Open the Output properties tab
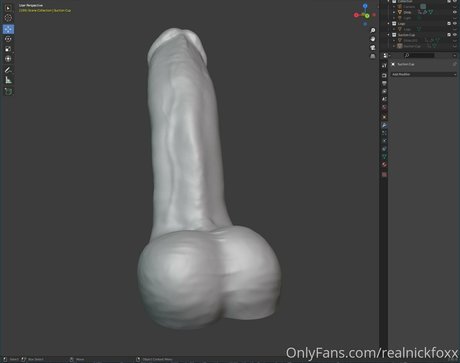Screen dimensions: 460x363 point(384,83)
